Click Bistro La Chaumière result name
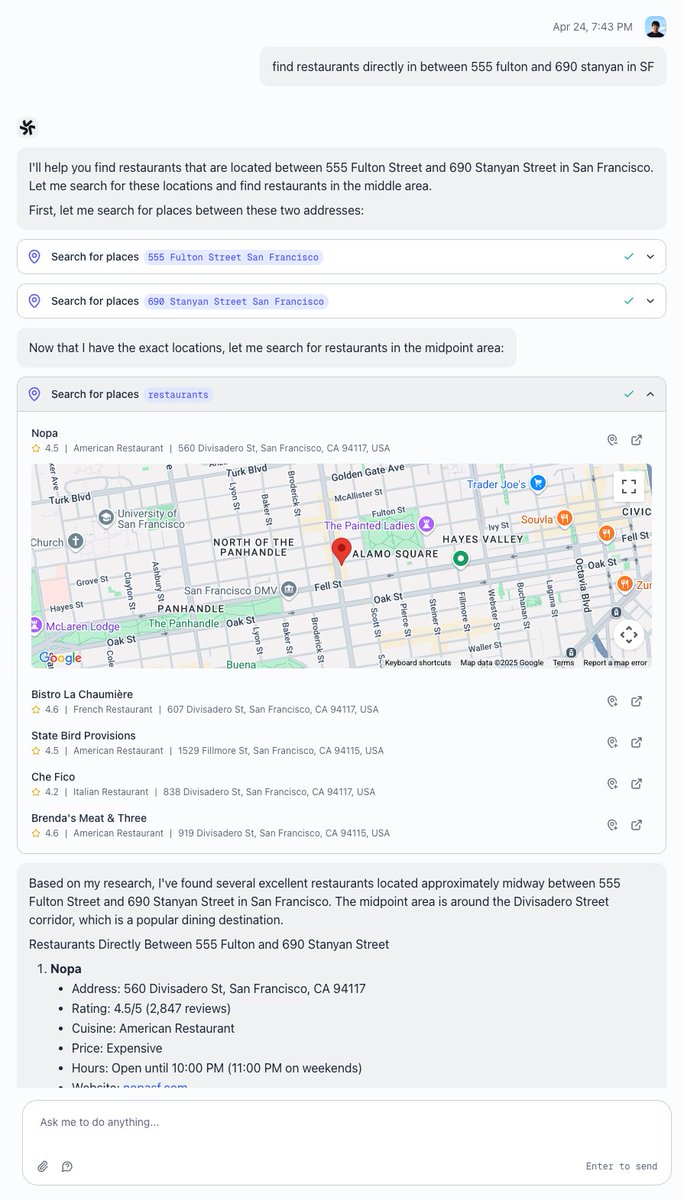 coord(82,694)
